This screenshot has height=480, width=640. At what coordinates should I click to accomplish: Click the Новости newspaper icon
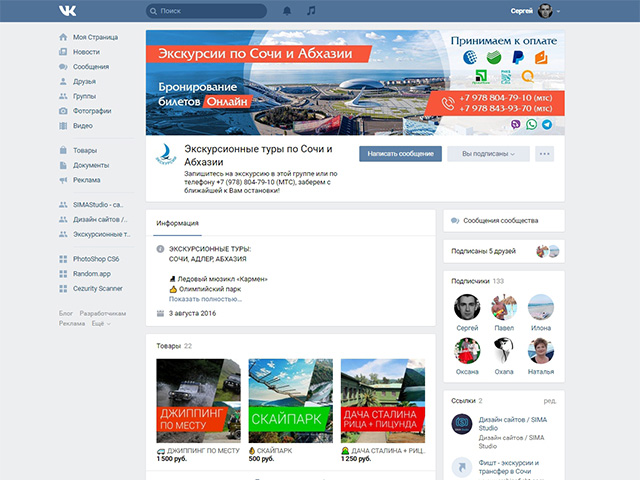[x=63, y=52]
